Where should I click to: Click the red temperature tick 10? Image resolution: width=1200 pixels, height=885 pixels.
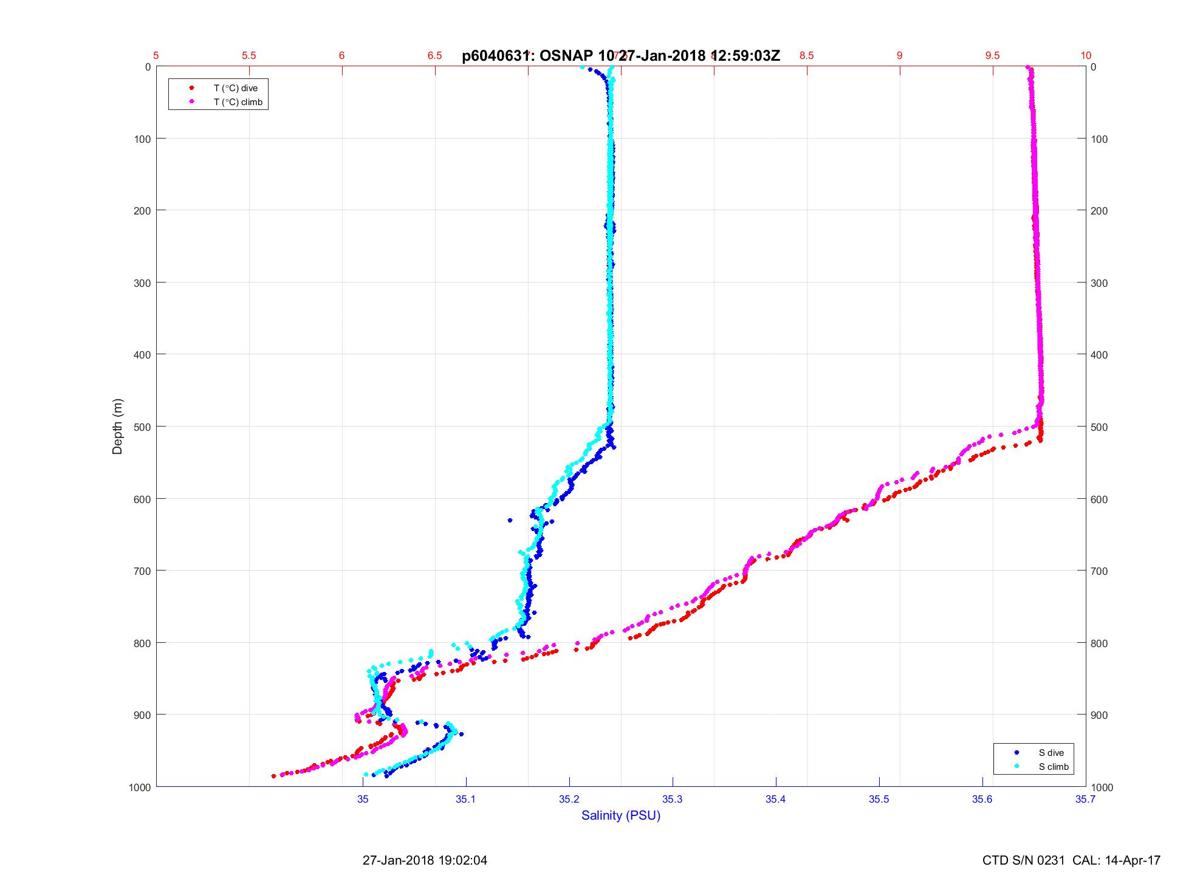1086,56
